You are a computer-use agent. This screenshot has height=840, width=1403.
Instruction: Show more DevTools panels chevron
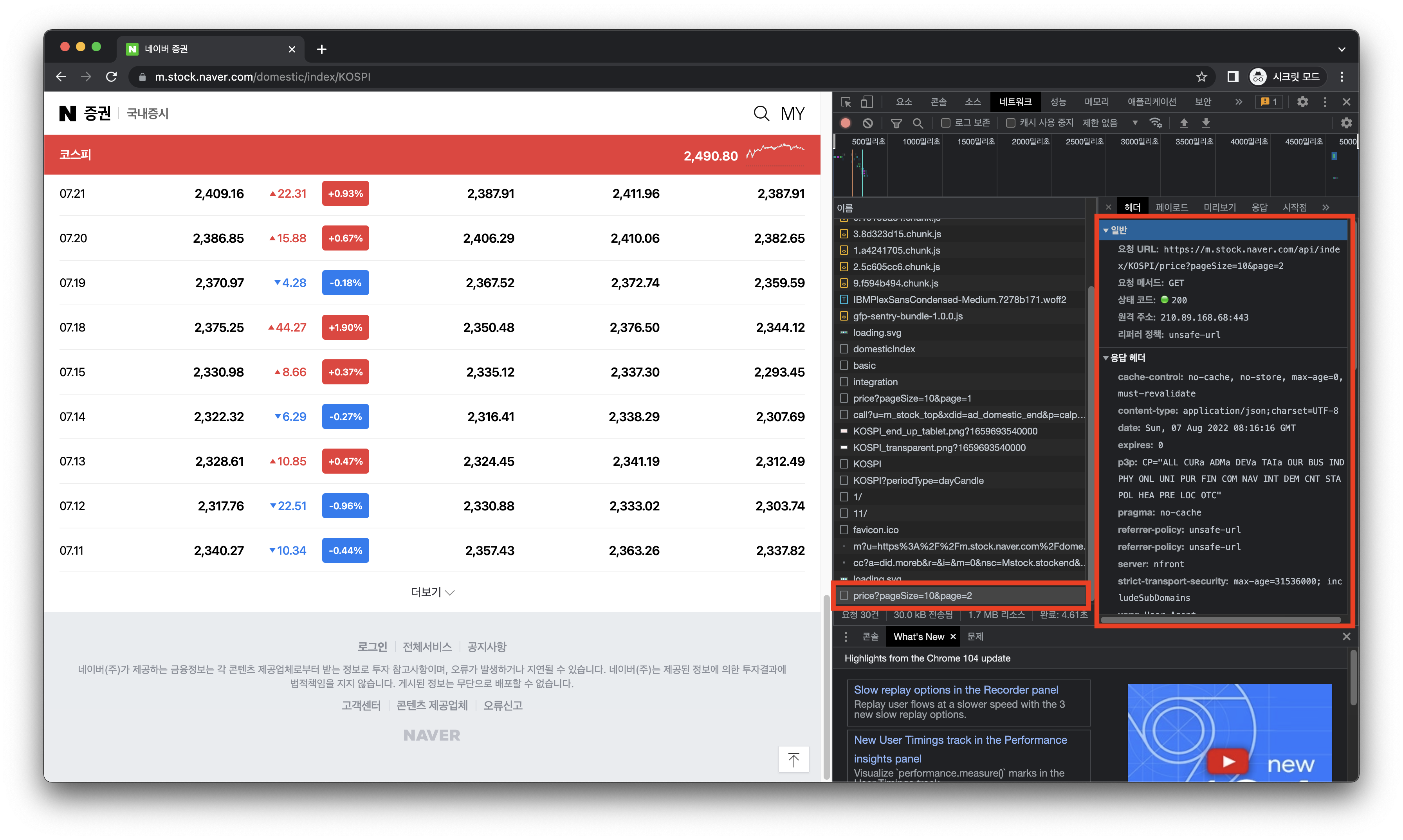[1238, 102]
